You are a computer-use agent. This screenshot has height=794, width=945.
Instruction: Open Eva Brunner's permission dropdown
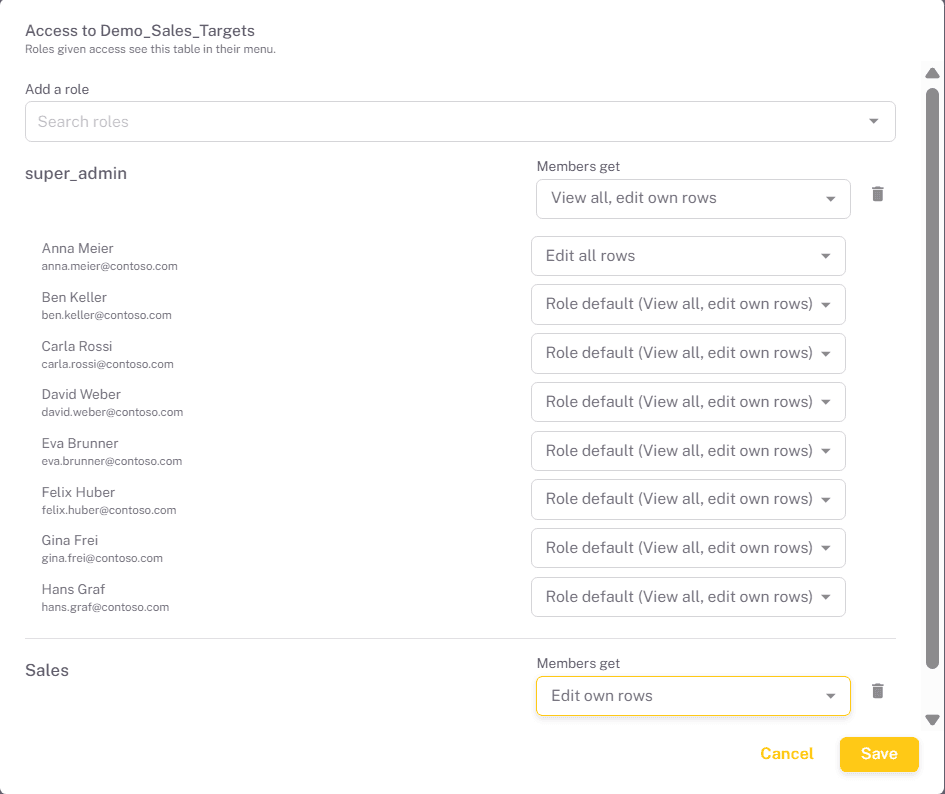(688, 450)
